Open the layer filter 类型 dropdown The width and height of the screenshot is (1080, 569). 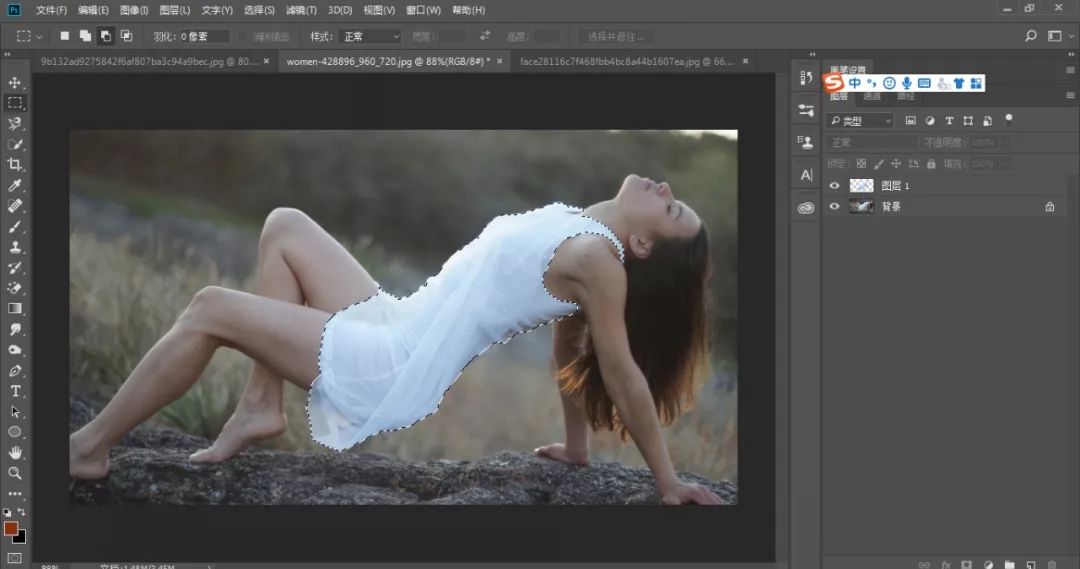(x=860, y=121)
